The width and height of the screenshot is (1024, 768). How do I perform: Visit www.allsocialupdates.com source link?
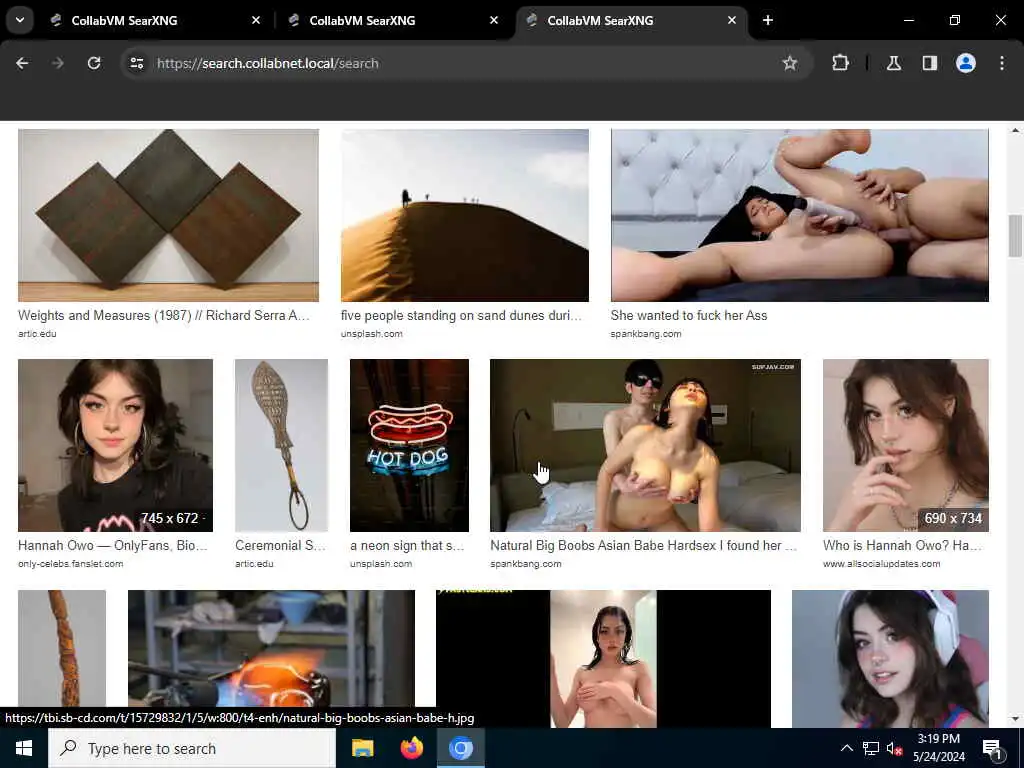click(x=882, y=564)
